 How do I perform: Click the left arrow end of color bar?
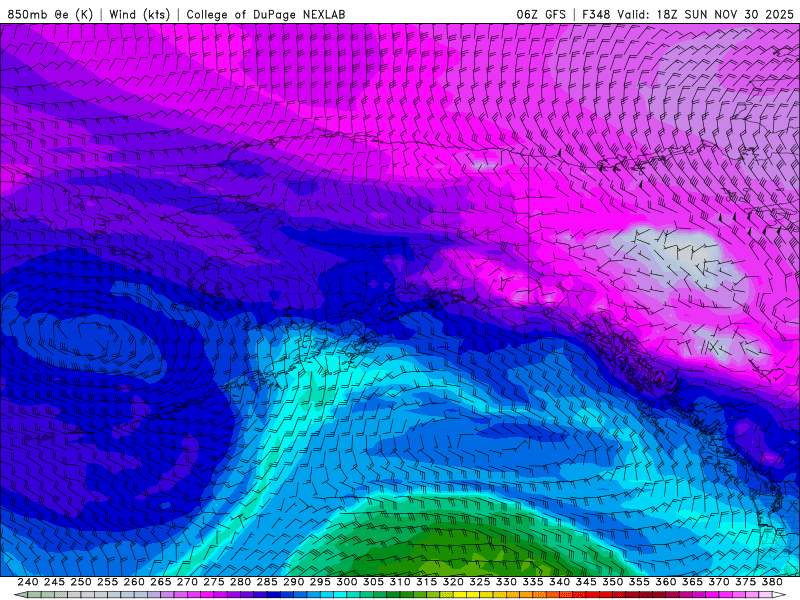[20, 595]
